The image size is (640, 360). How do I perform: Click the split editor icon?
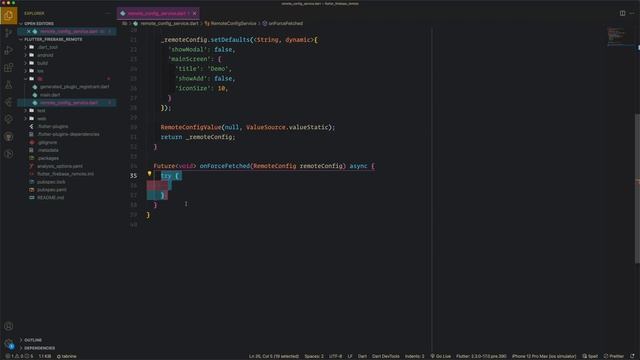(x=622, y=13)
